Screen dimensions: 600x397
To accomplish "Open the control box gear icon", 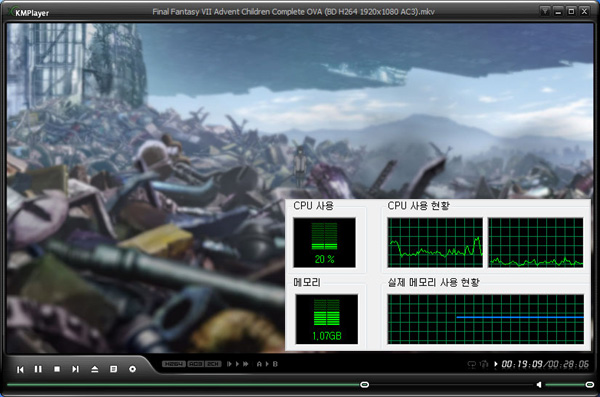I will (132, 369).
